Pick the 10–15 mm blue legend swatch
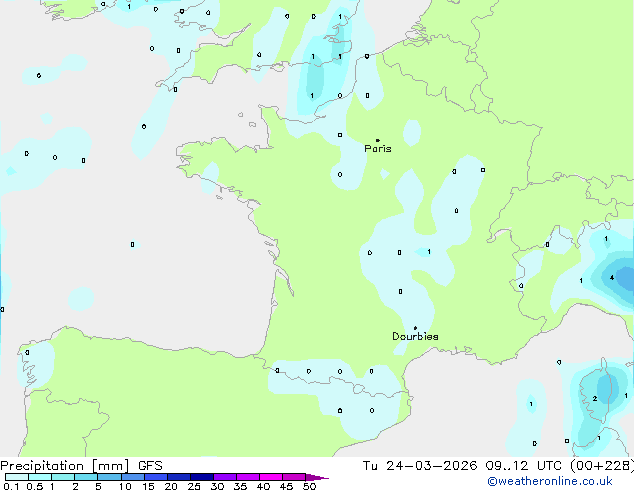Viewport: 634px width, 490px height. 132,477
